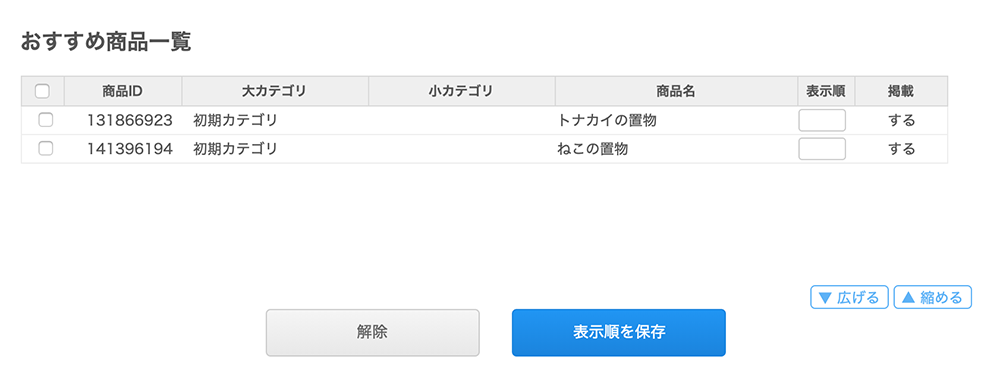This screenshot has height=378, width=1000.
Task: Check the select-all checkbox in table header
Action: pyautogui.click(x=42, y=91)
